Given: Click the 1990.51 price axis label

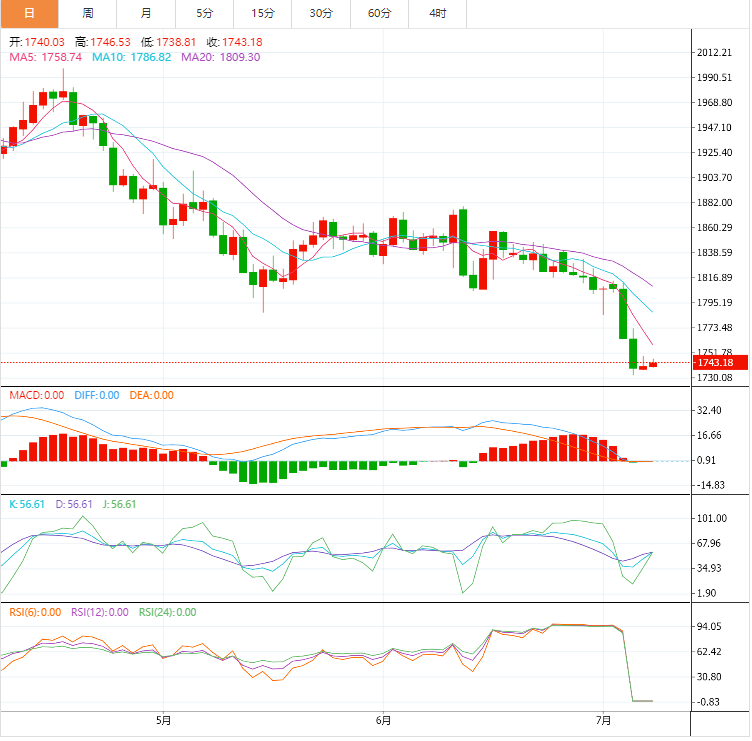Looking at the screenshot, I should point(714,78).
